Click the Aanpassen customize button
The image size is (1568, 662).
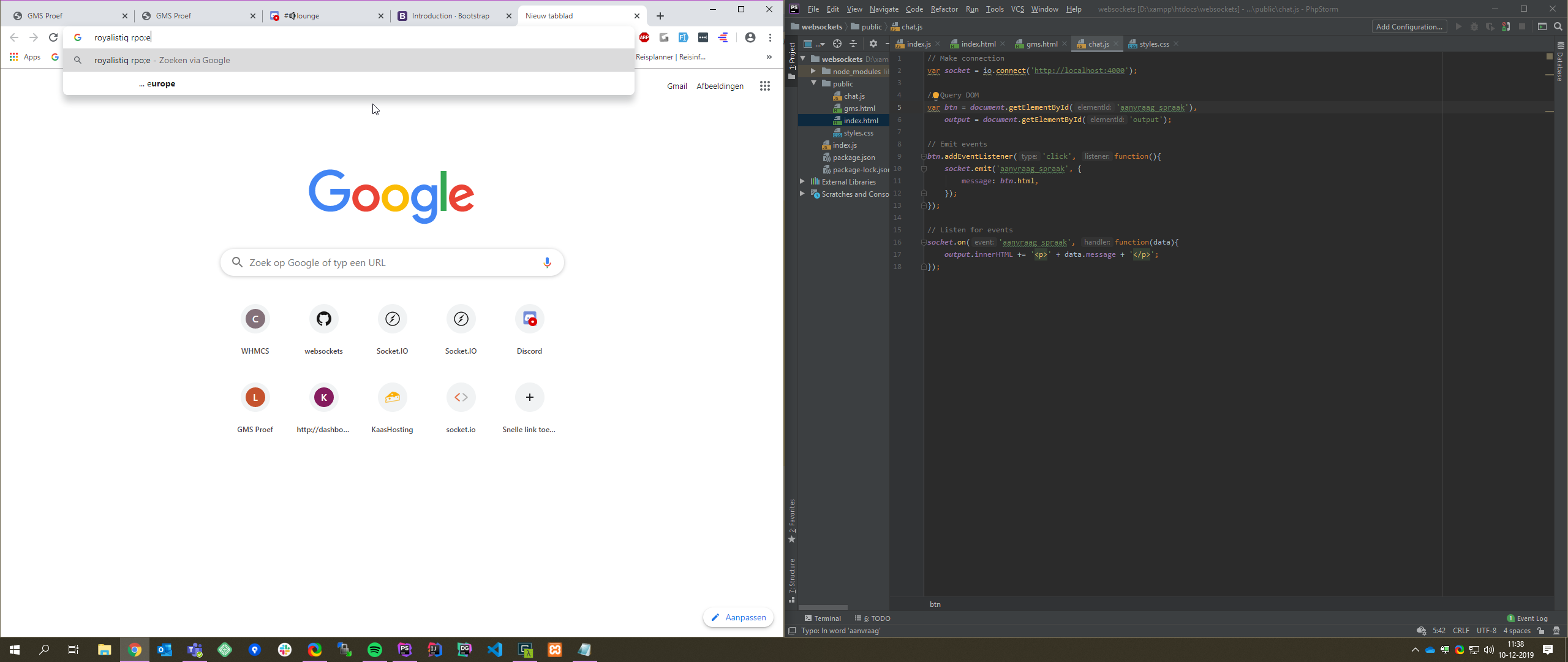[x=738, y=617]
